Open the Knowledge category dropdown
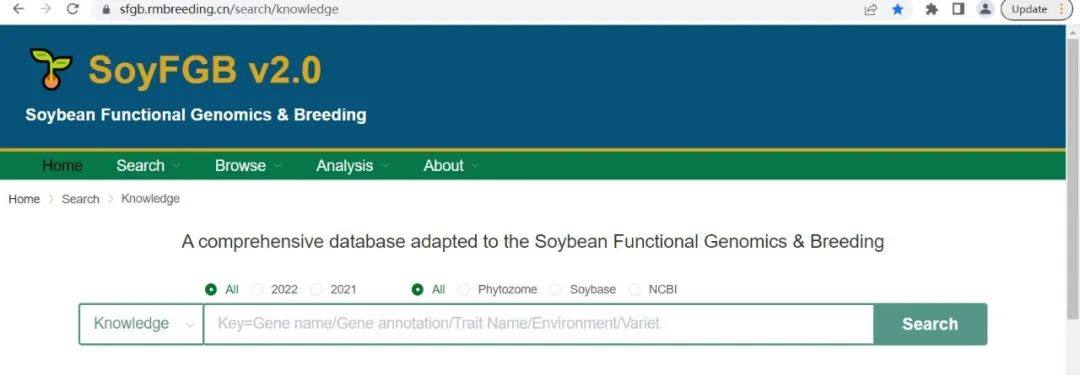 (141, 323)
